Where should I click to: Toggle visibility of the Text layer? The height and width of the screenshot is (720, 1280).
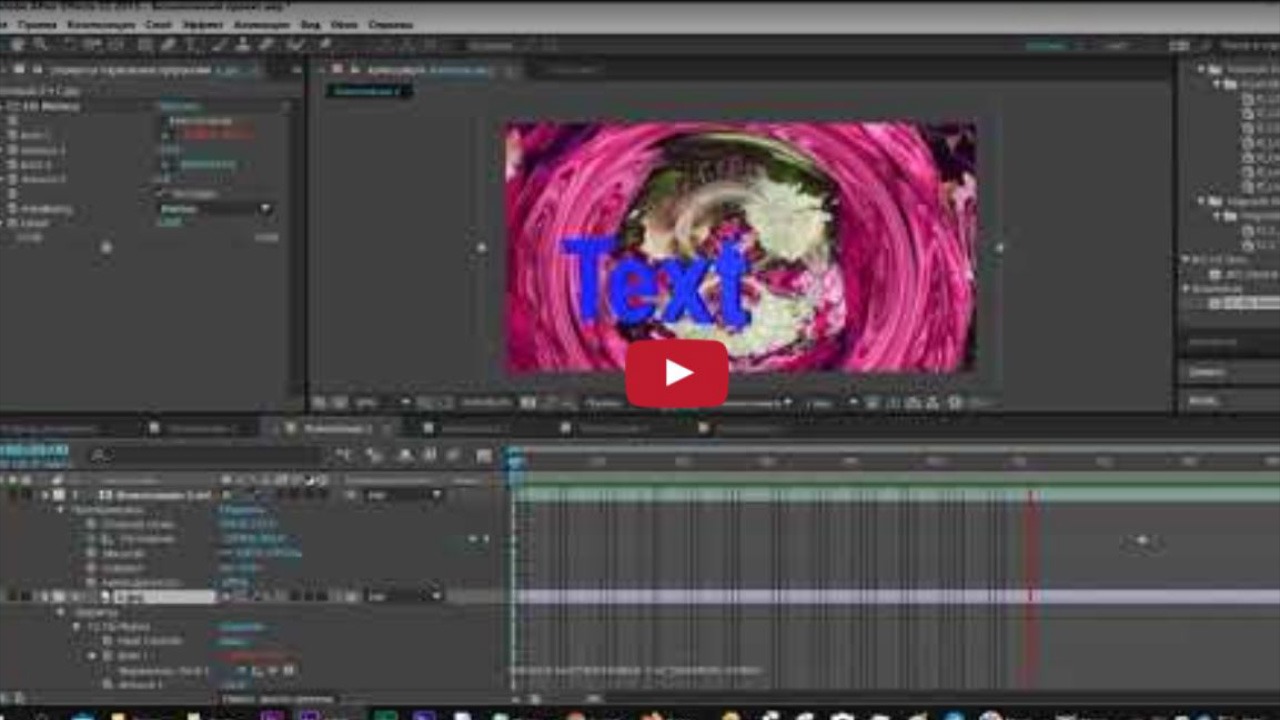click(x=9, y=595)
